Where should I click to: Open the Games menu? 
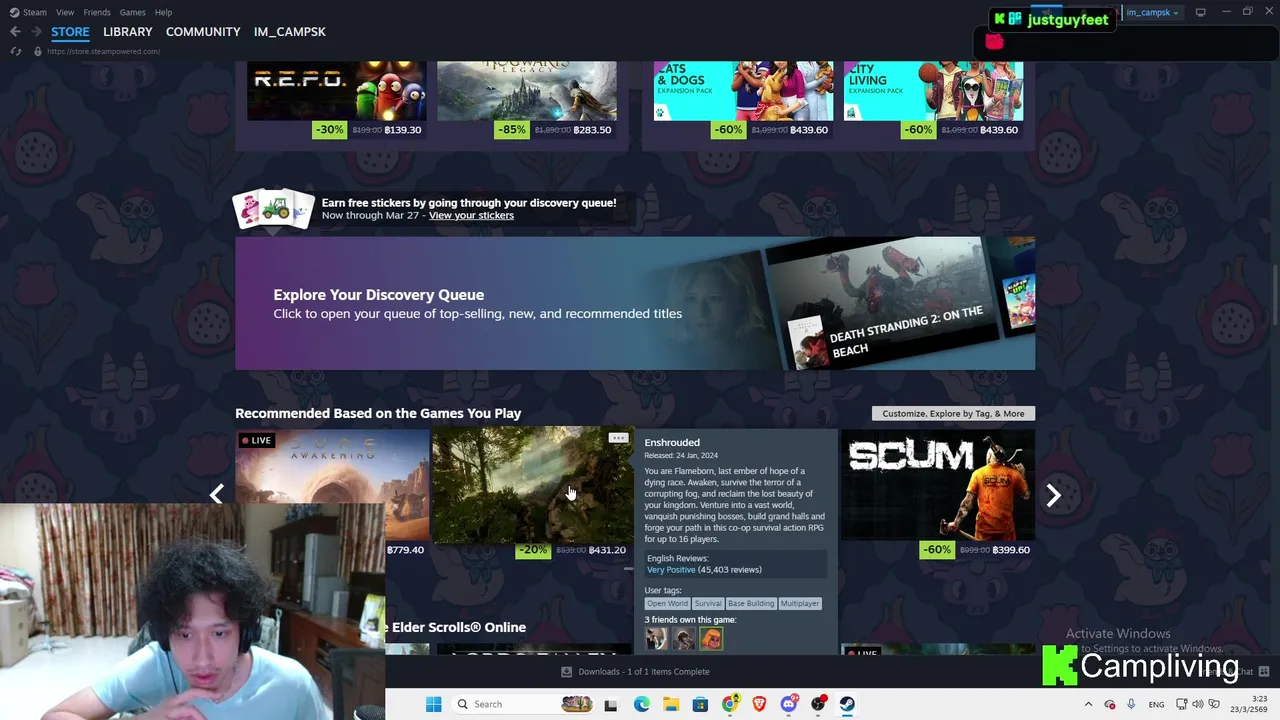132,12
